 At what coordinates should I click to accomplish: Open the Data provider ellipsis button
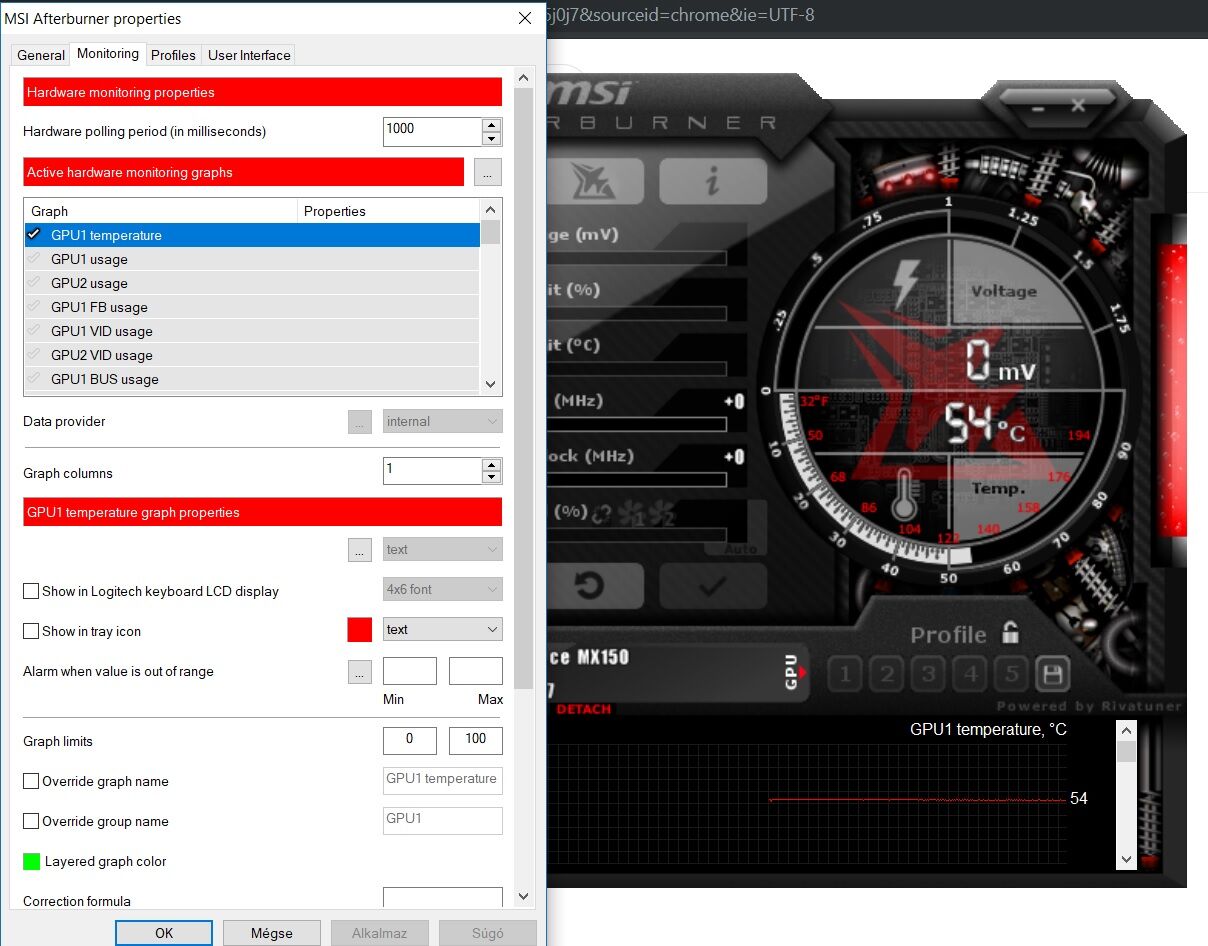tap(360, 422)
